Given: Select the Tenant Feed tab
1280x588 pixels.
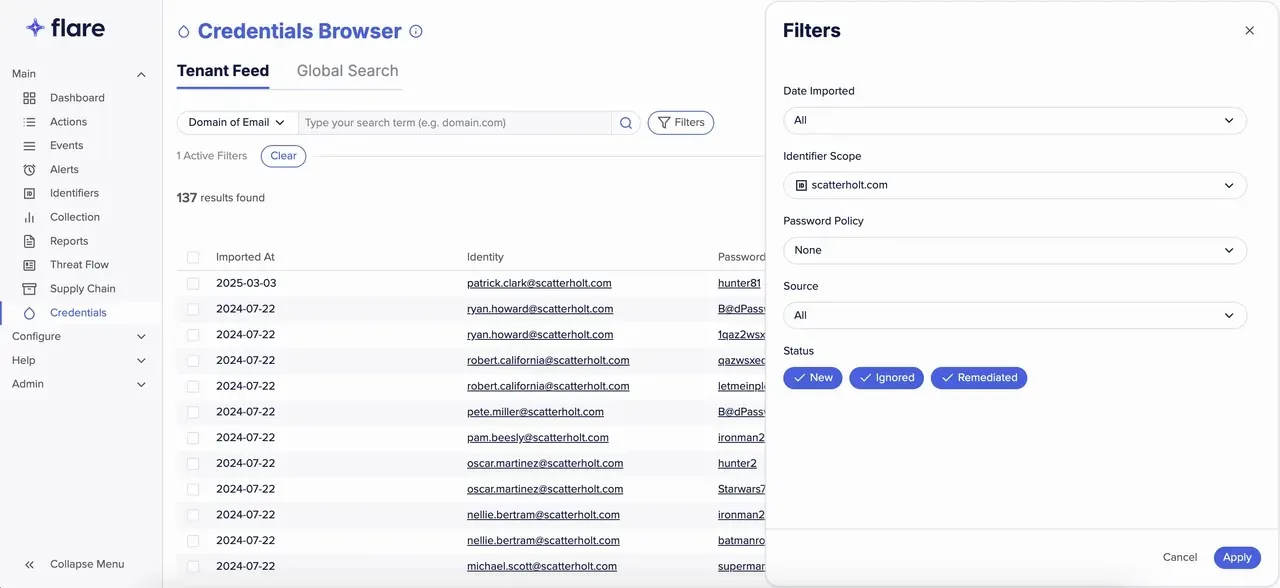Looking at the screenshot, I should pyautogui.click(x=223, y=71).
